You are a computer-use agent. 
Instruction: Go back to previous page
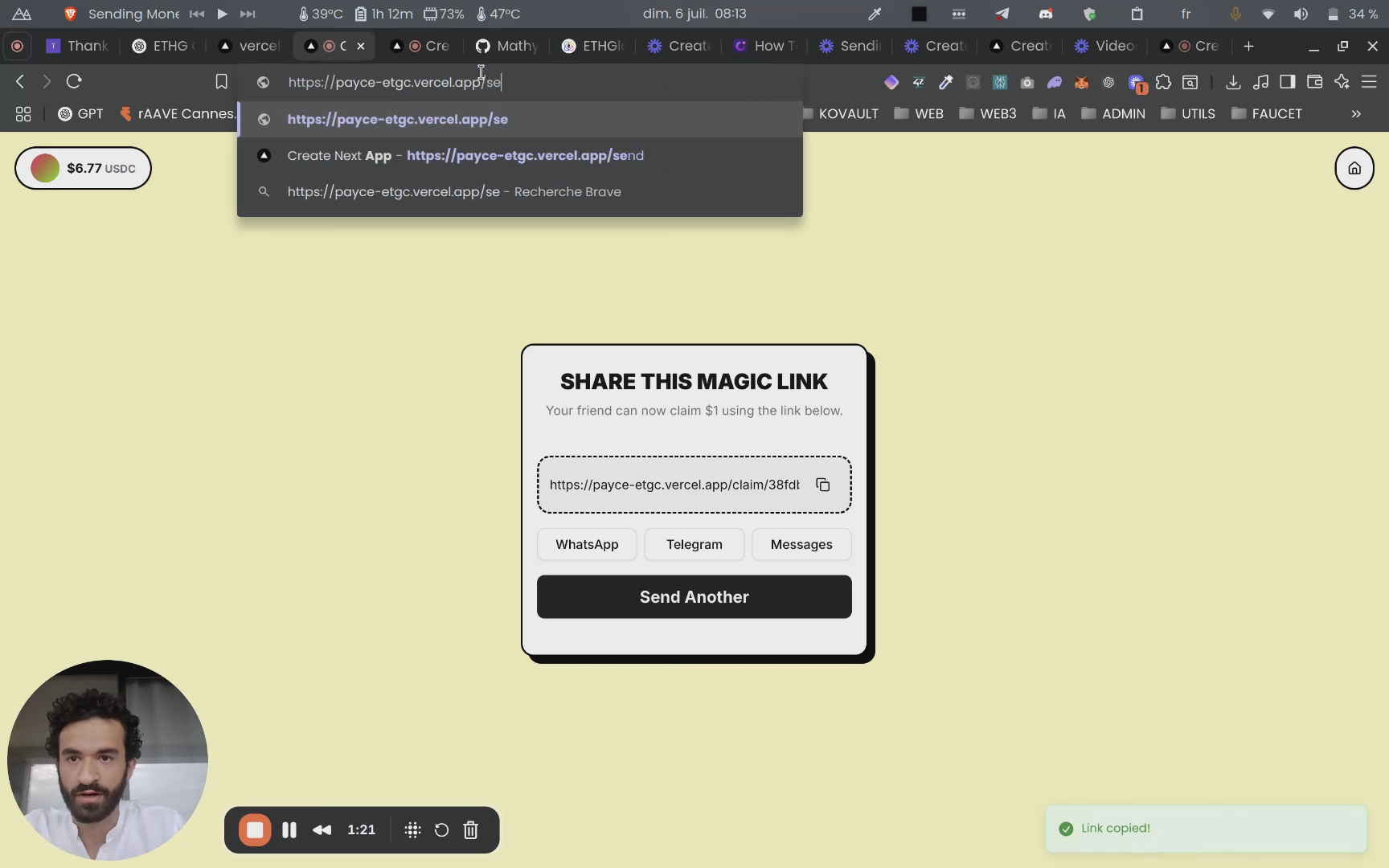20,81
